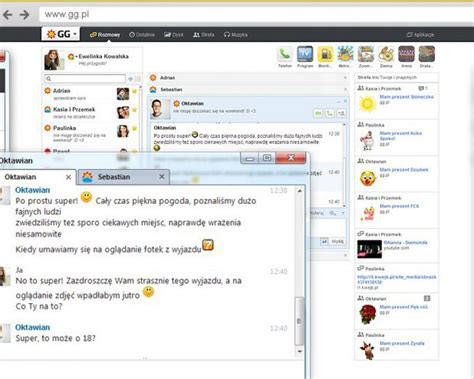
Task: Close the Sebastian tab in the popup chat
Action: click(162, 177)
